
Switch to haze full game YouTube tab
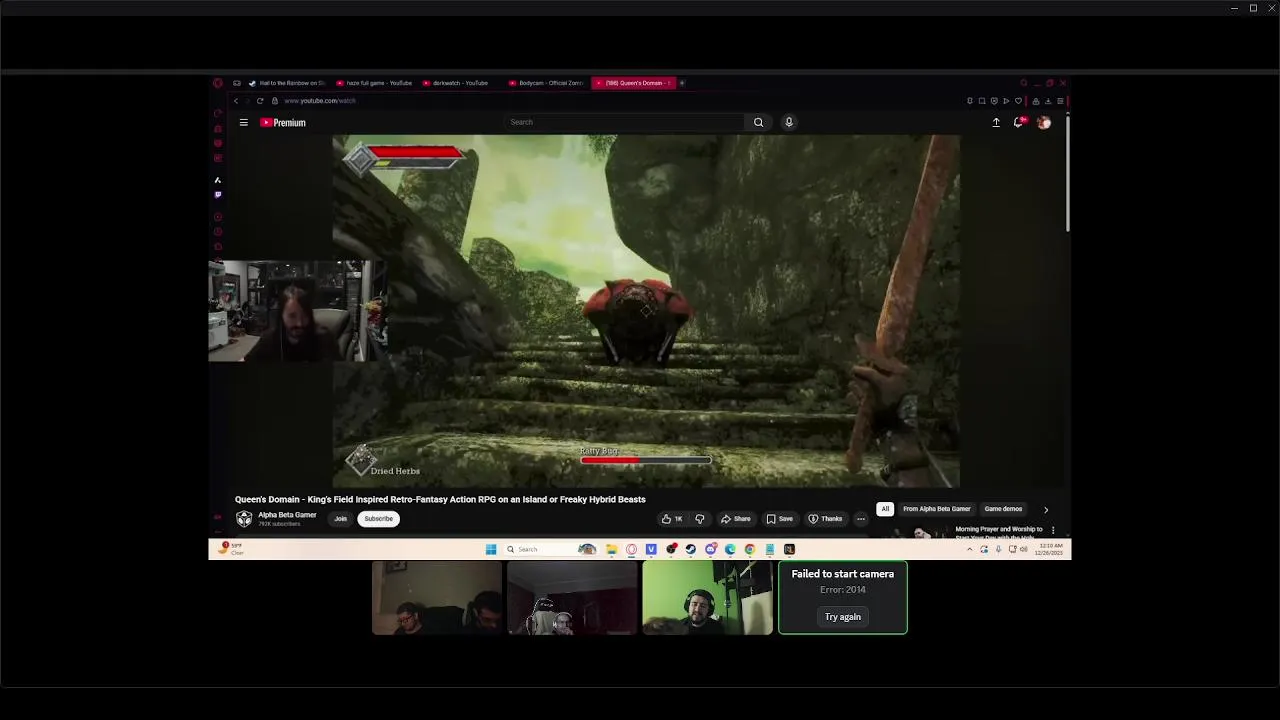coord(374,83)
